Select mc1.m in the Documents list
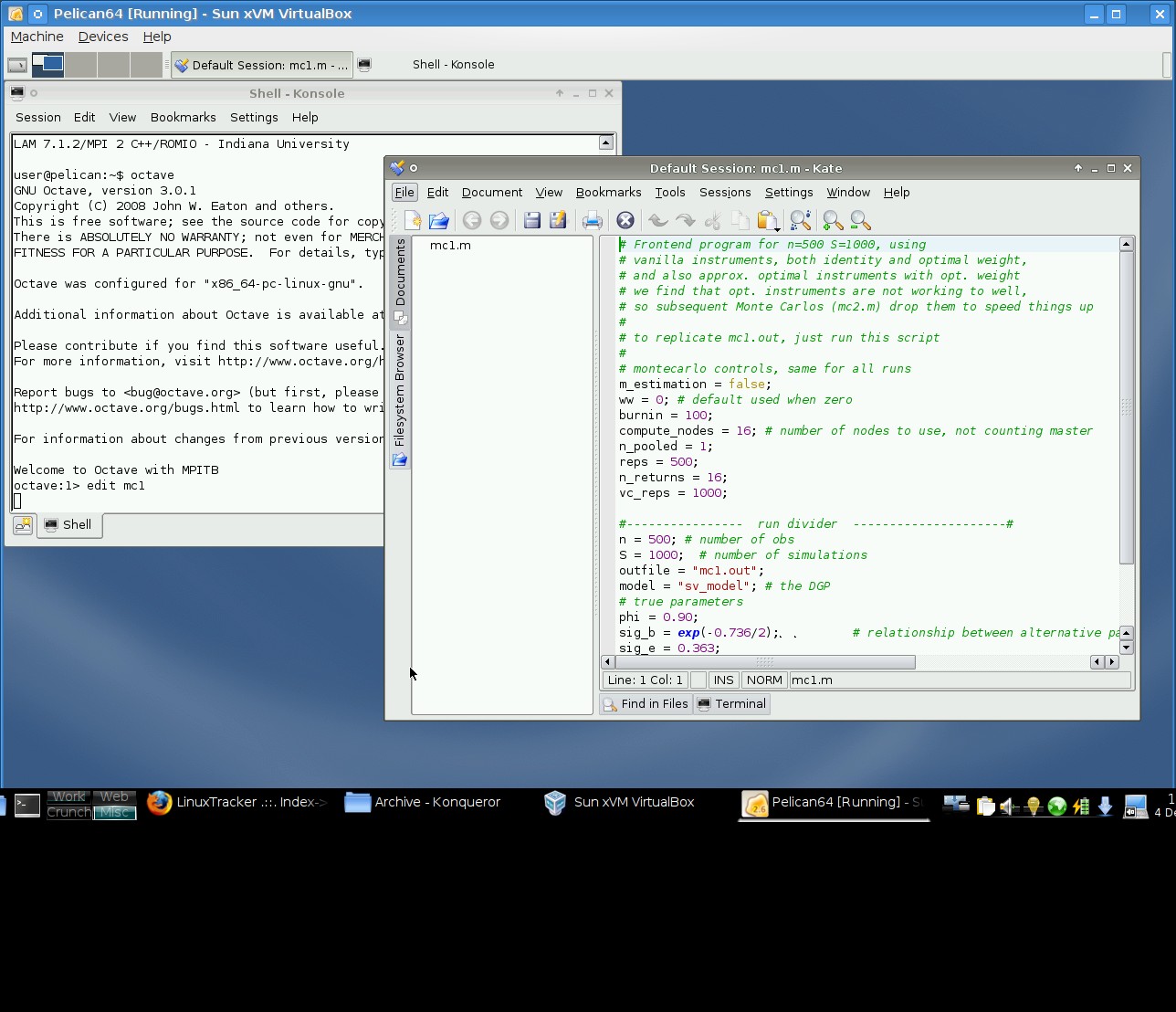This screenshot has height=1012, width=1176. (450, 246)
